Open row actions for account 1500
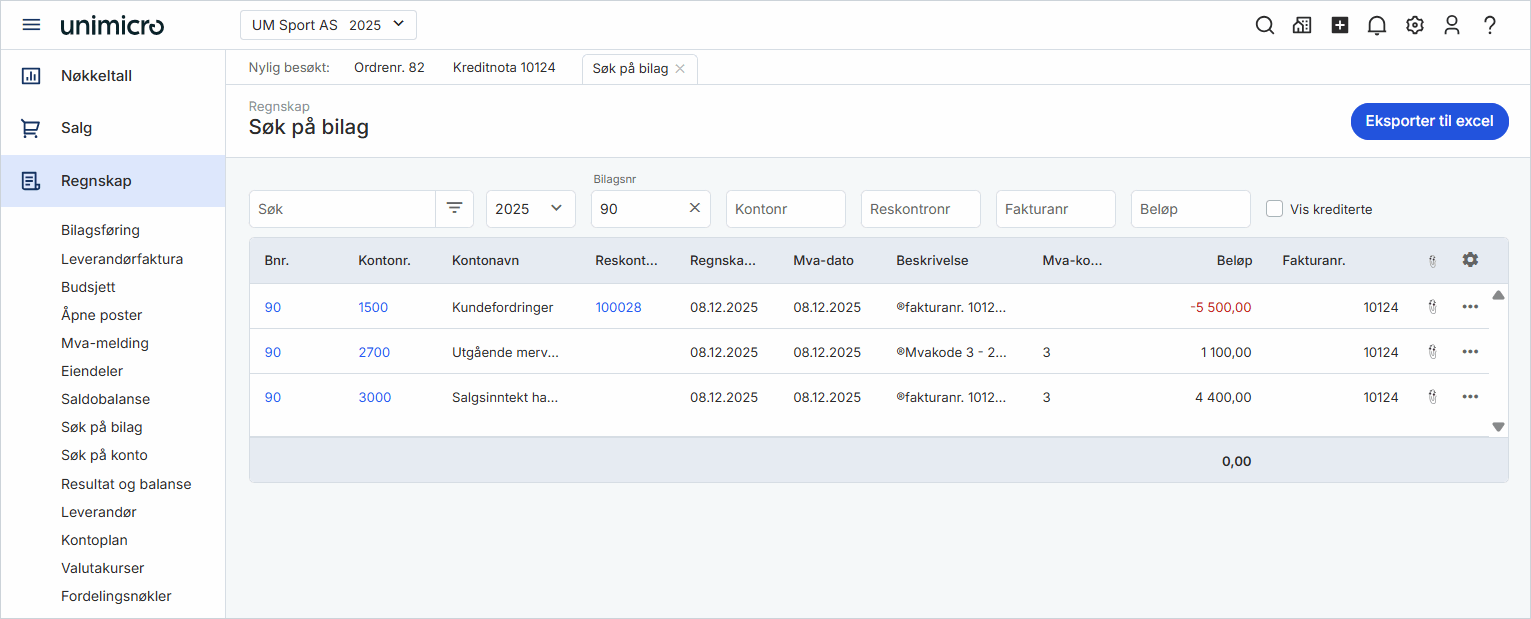1531x619 pixels. tap(1469, 307)
